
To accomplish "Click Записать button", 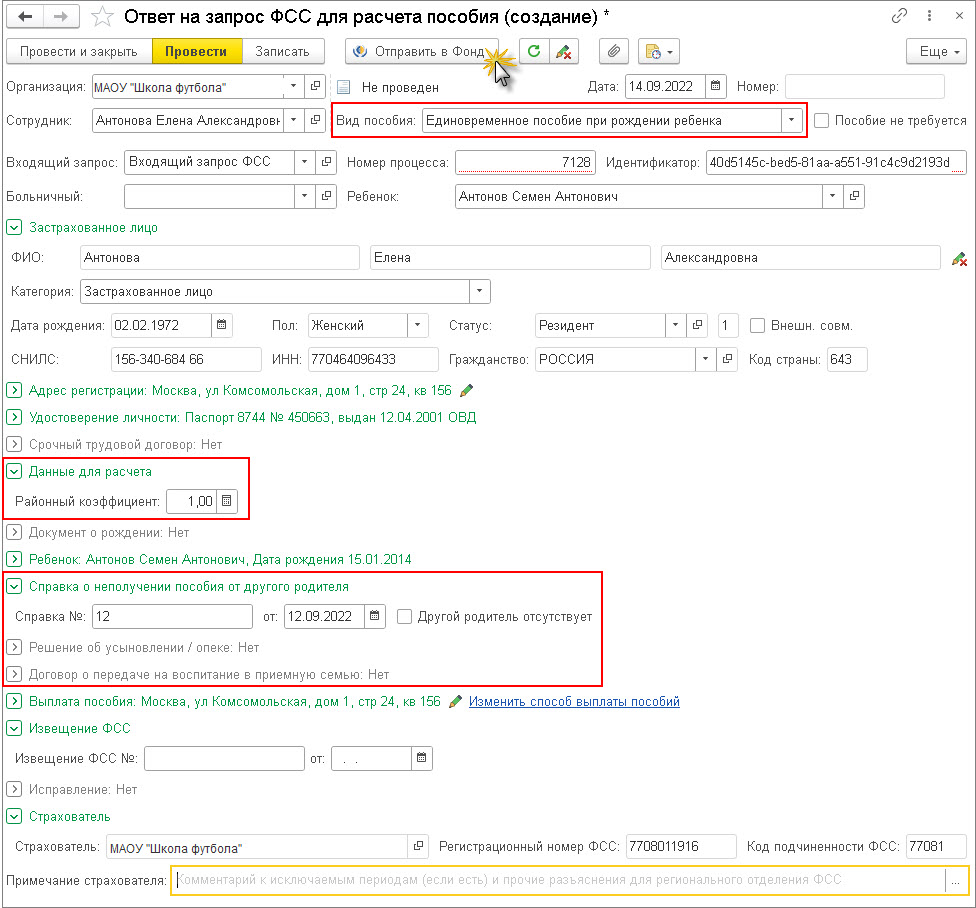I will [x=283, y=51].
